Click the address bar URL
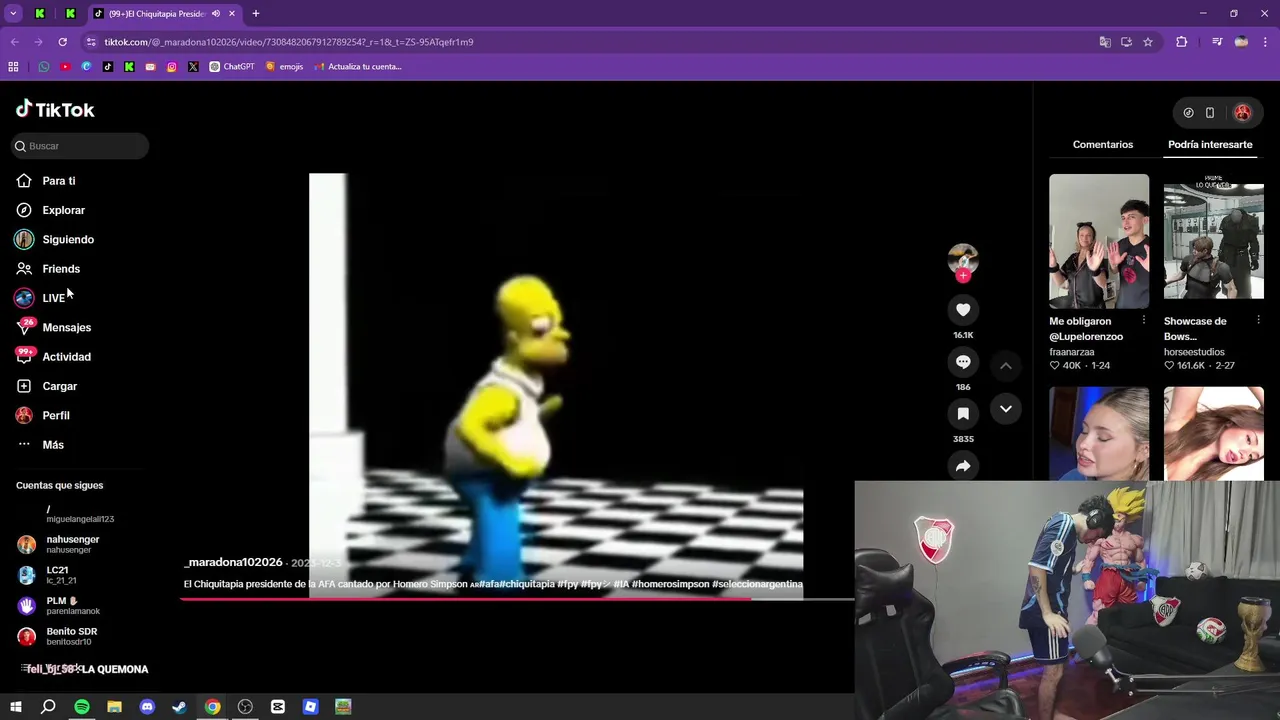This screenshot has height=720, width=1280. [289, 42]
